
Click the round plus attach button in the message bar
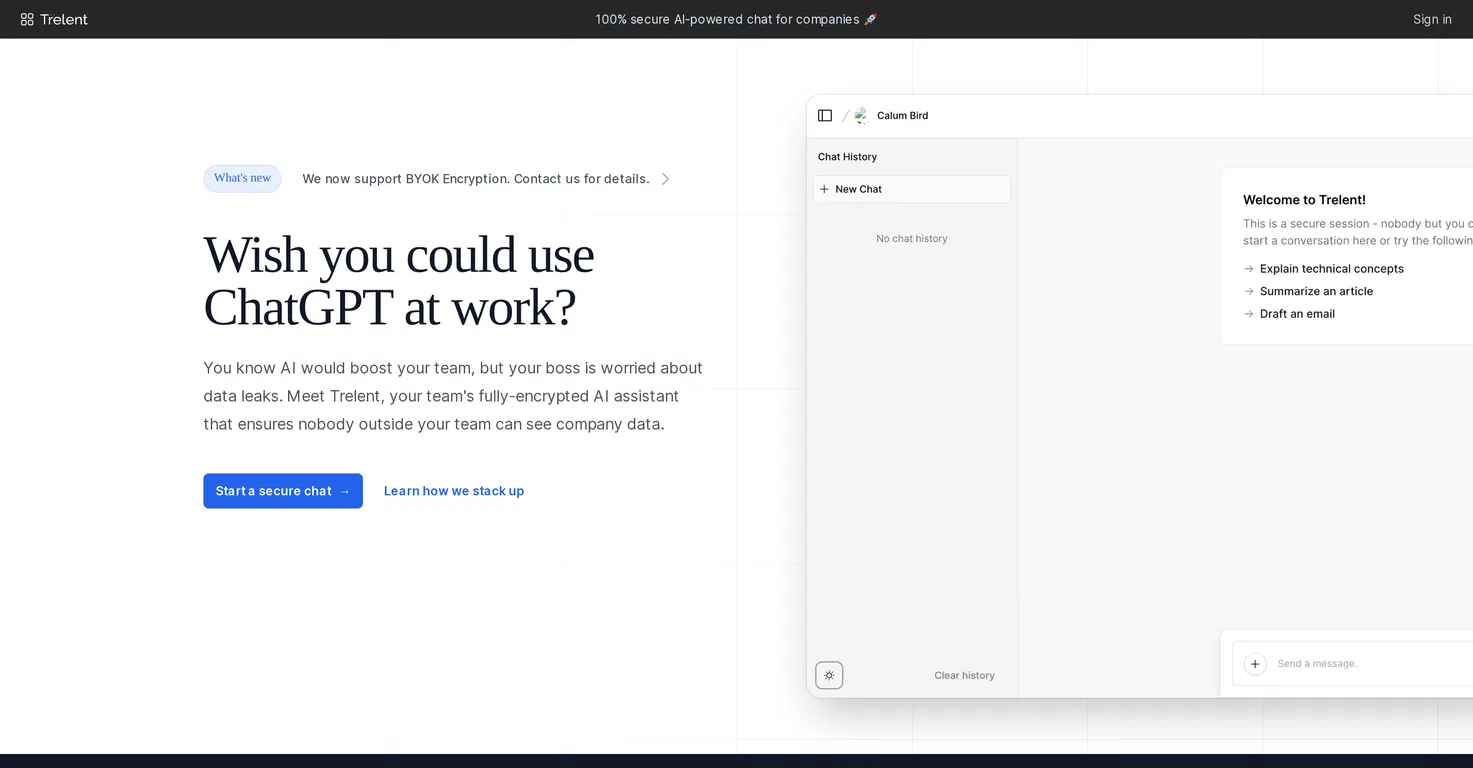click(x=1255, y=664)
